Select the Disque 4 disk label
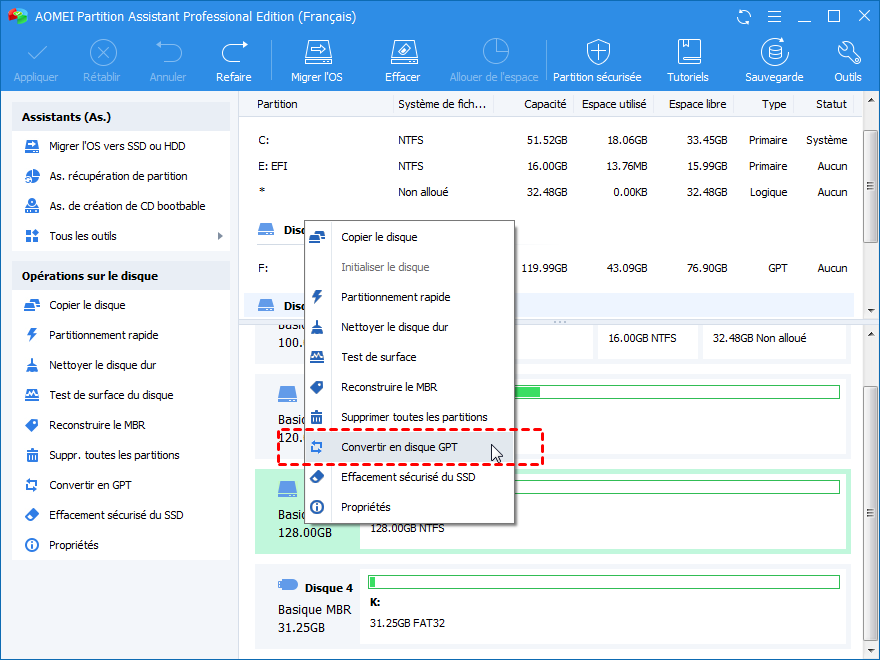Image resolution: width=880 pixels, height=660 pixels. (x=328, y=588)
